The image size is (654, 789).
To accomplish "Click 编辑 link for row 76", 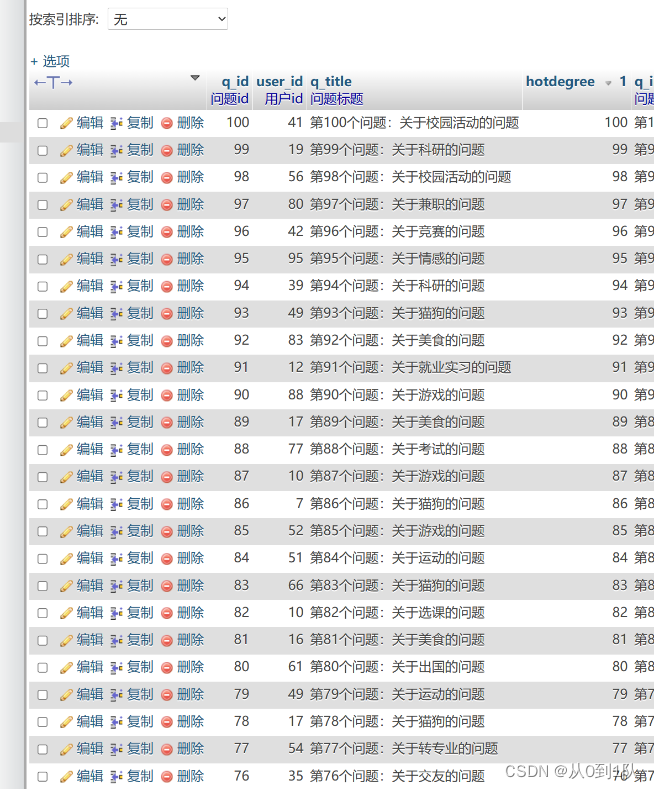I will (90, 776).
